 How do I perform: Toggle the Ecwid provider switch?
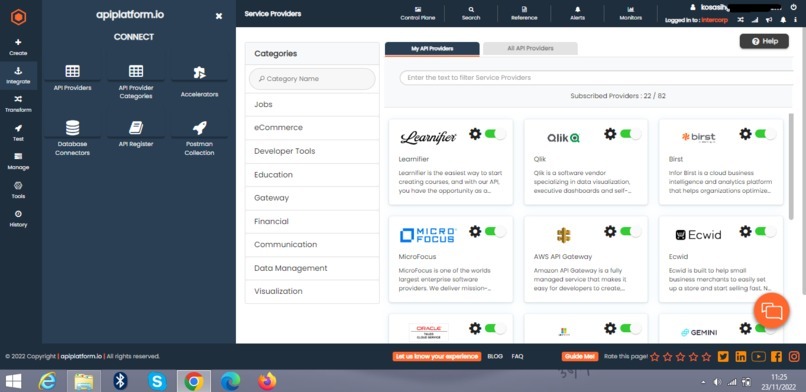click(765, 231)
